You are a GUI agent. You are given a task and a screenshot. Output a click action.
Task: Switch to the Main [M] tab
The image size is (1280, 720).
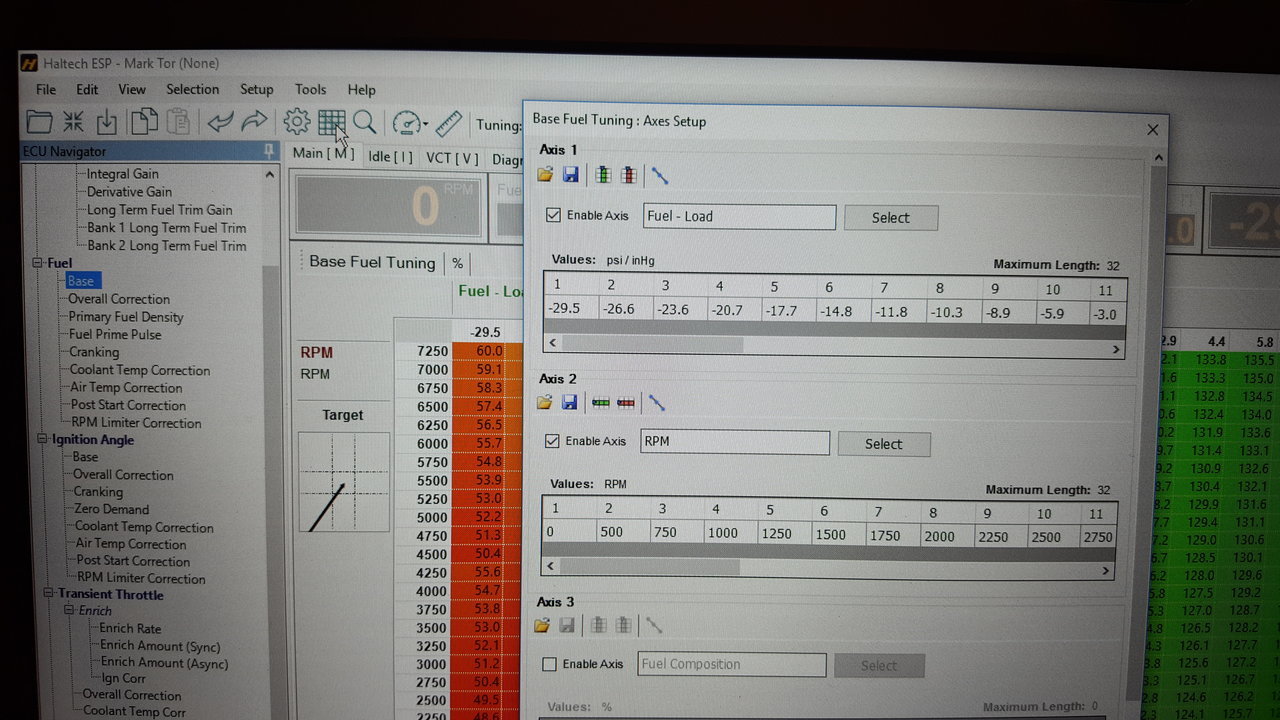[324, 154]
